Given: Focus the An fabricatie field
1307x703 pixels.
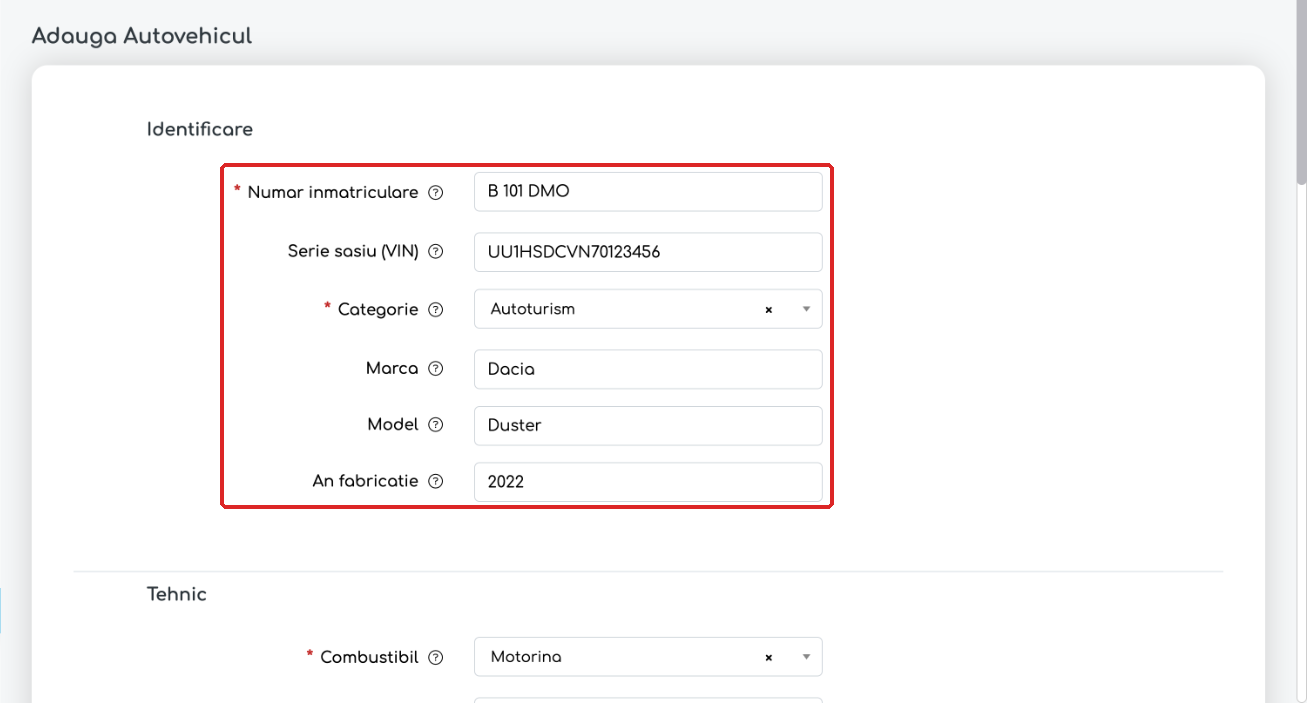Looking at the screenshot, I should 648,482.
